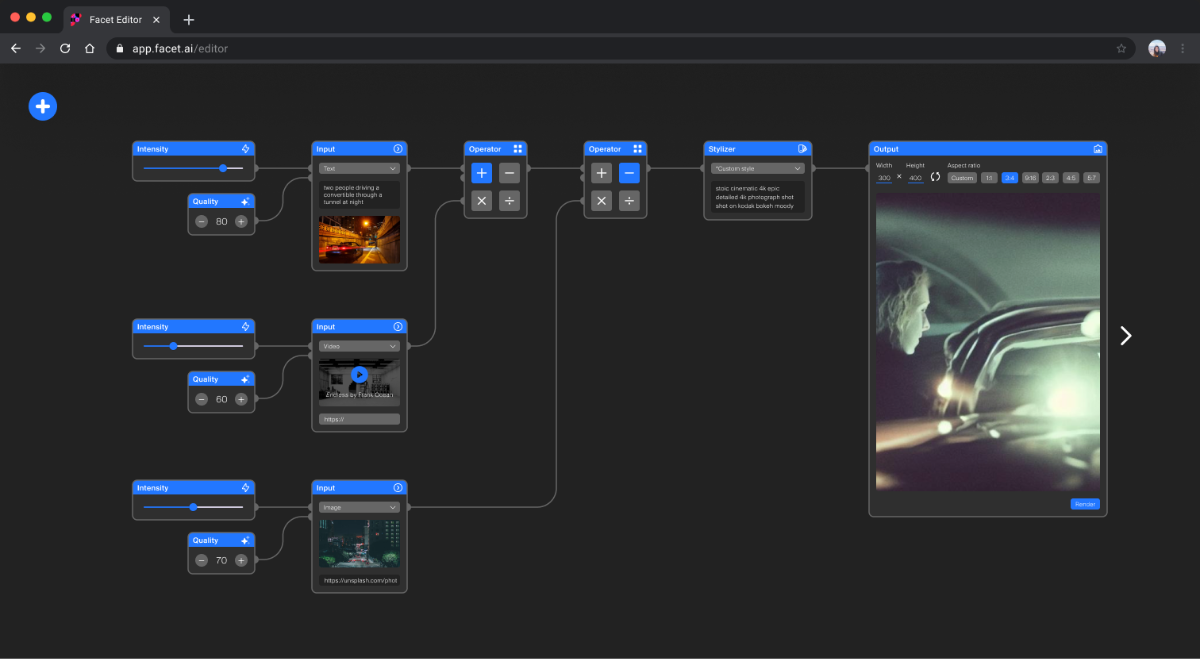The height and width of the screenshot is (659, 1200).
Task: Open the Image input type dropdown
Action: 359,507
